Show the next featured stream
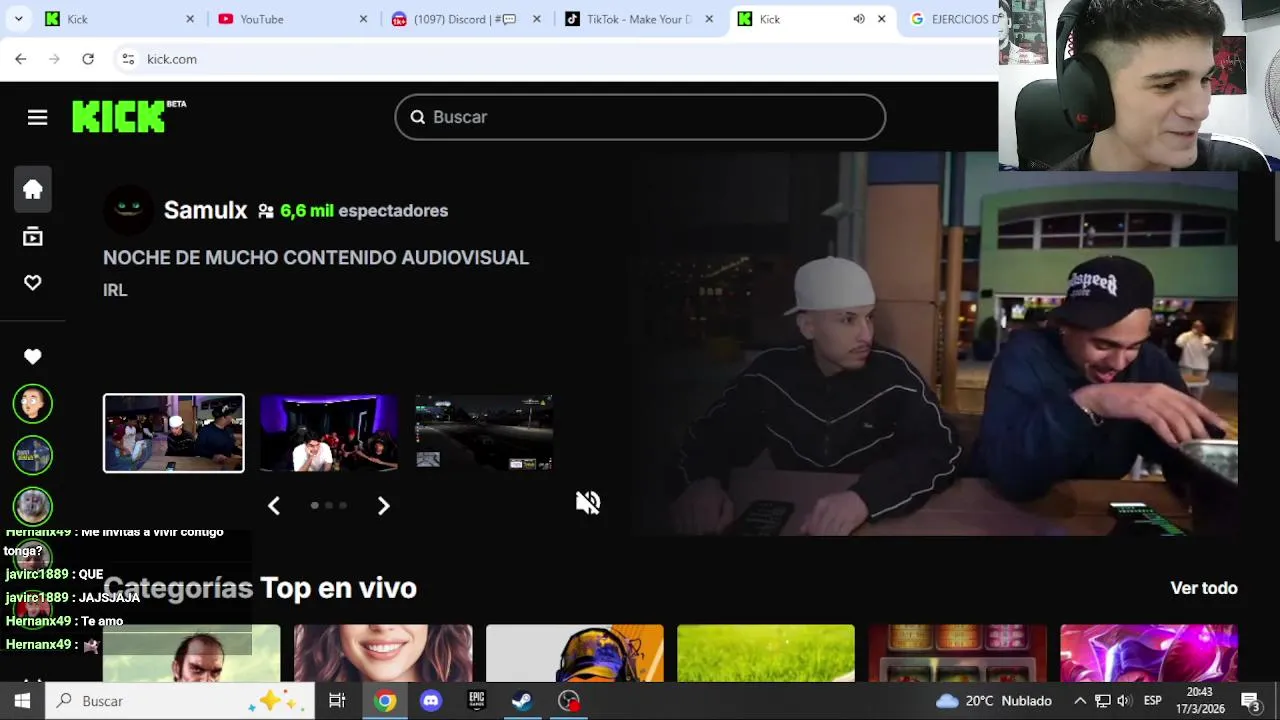This screenshot has height=720, width=1280. tap(383, 506)
